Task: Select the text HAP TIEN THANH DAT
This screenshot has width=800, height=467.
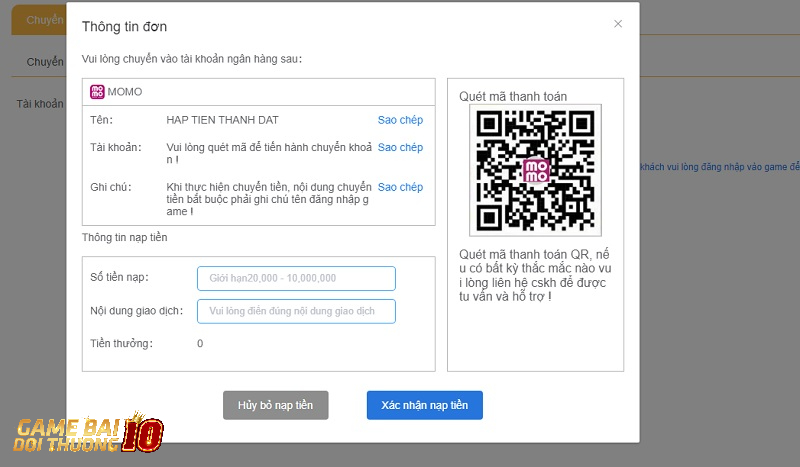Action: click(222, 120)
